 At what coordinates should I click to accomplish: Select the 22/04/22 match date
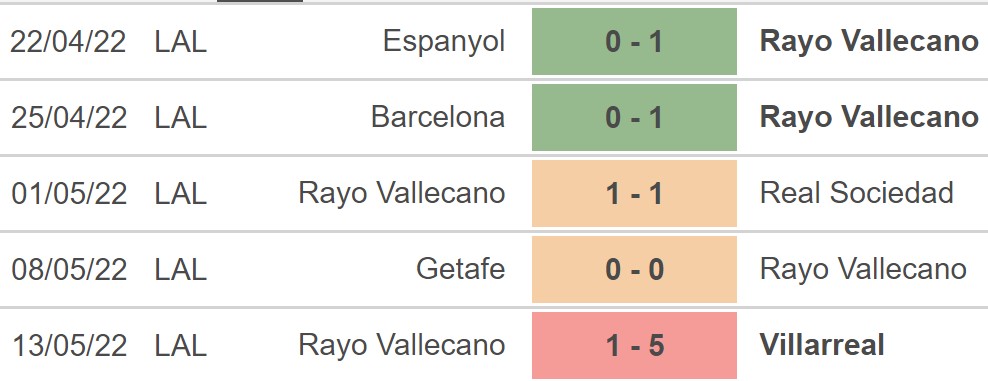click(69, 42)
